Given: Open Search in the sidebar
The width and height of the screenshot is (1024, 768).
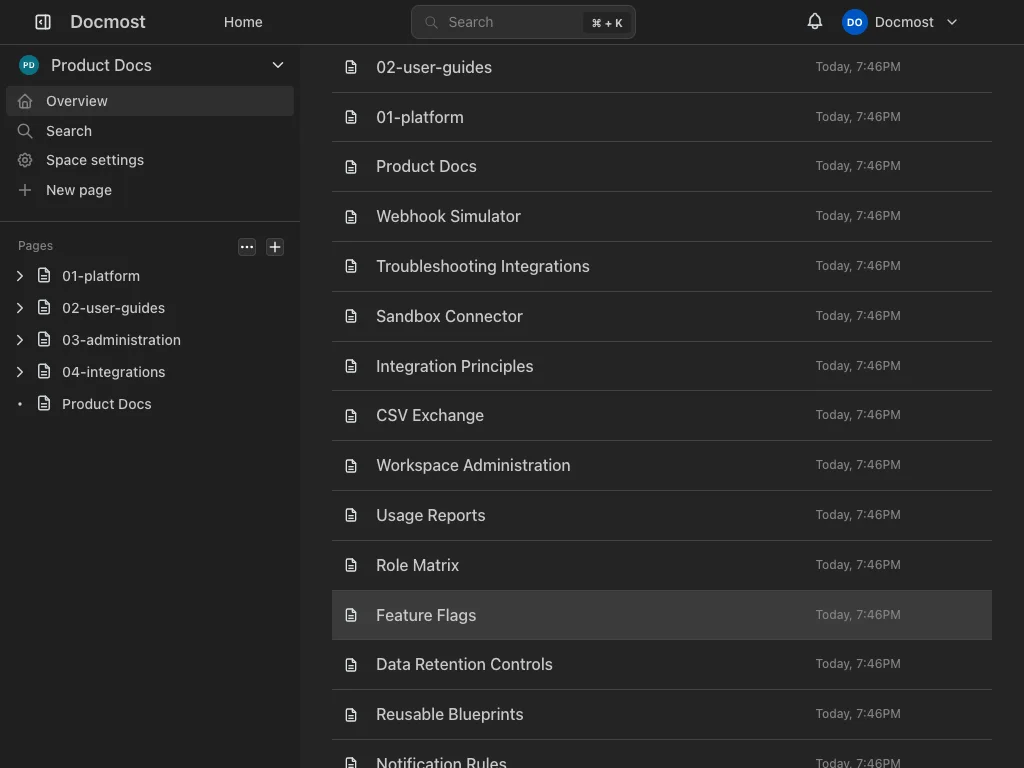Looking at the screenshot, I should coord(150,131).
